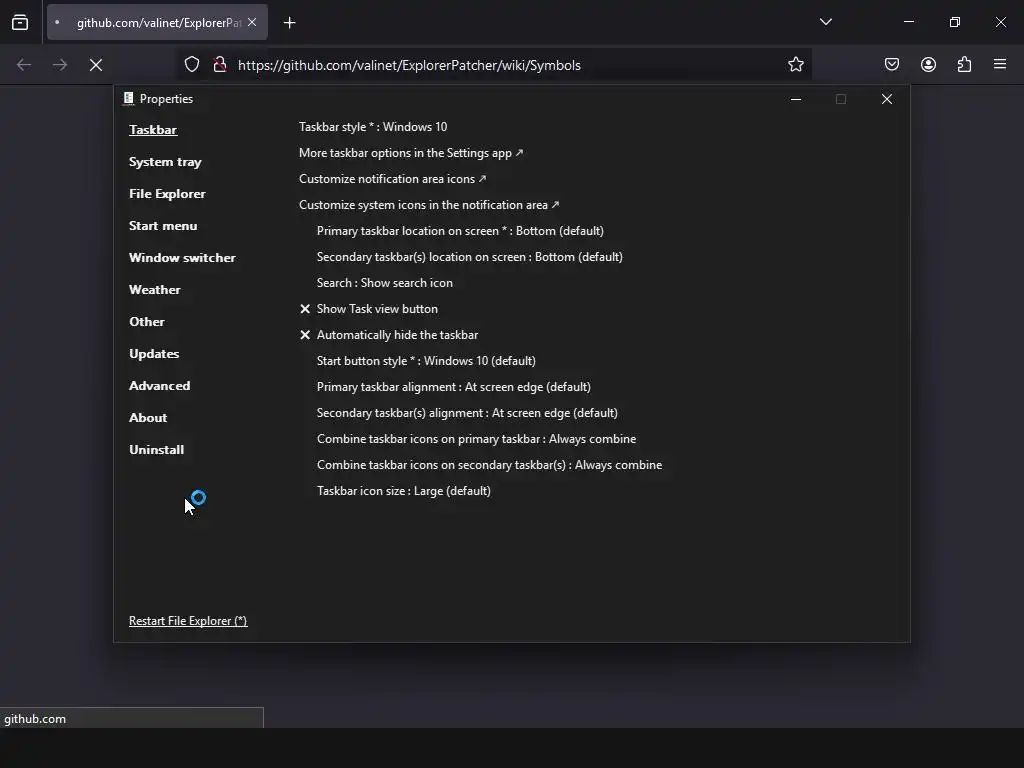Viewport: 1024px width, 768px height.
Task: Open Firefox recent browsing view icon
Action: pos(20,23)
